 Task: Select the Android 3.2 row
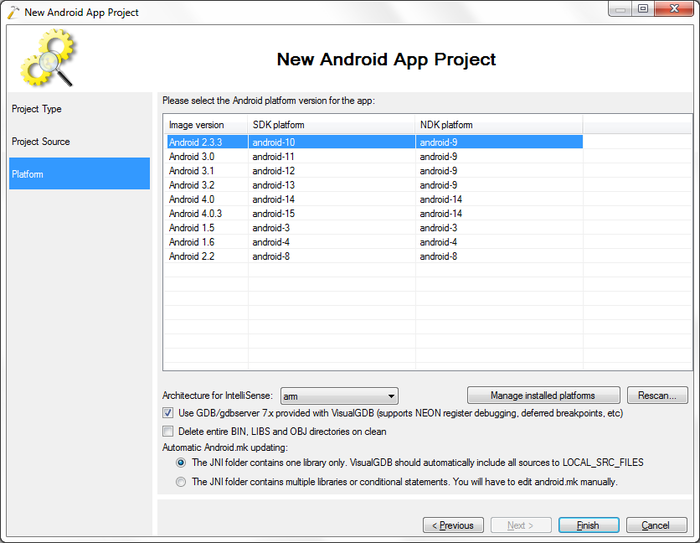(375, 185)
